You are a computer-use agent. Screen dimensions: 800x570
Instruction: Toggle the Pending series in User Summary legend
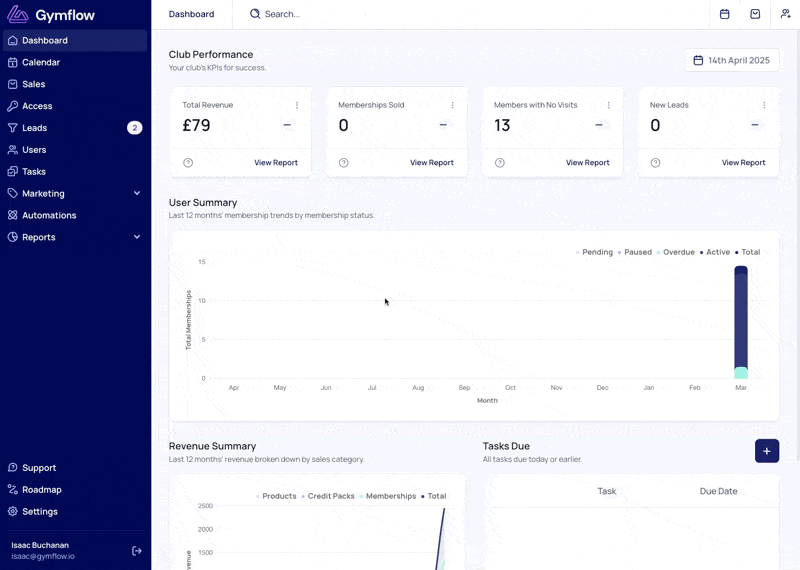(594, 252)
